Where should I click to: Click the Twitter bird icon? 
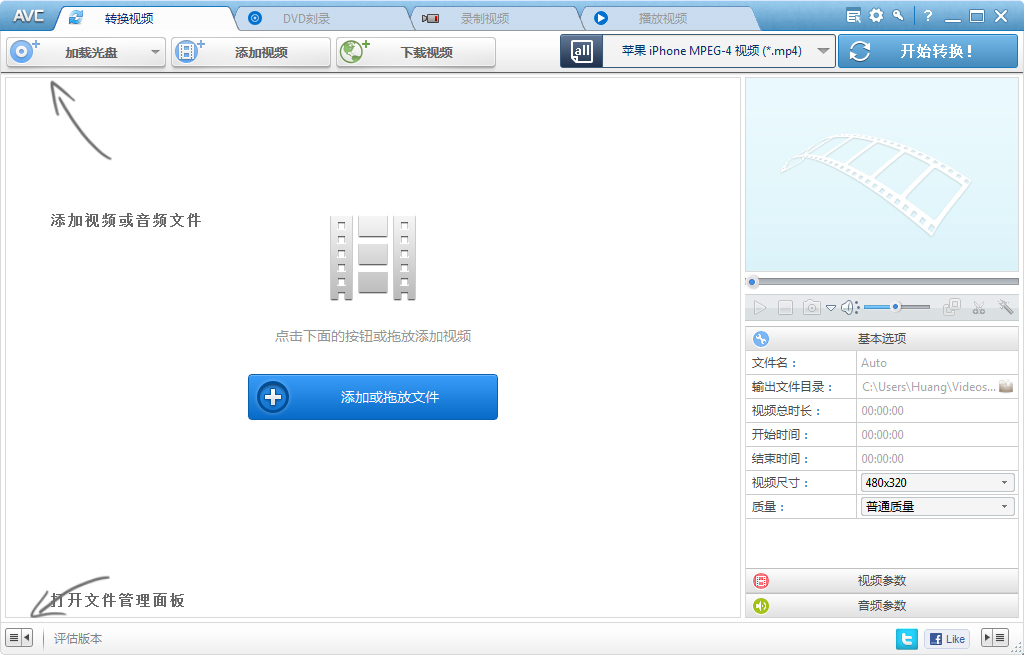906,639
